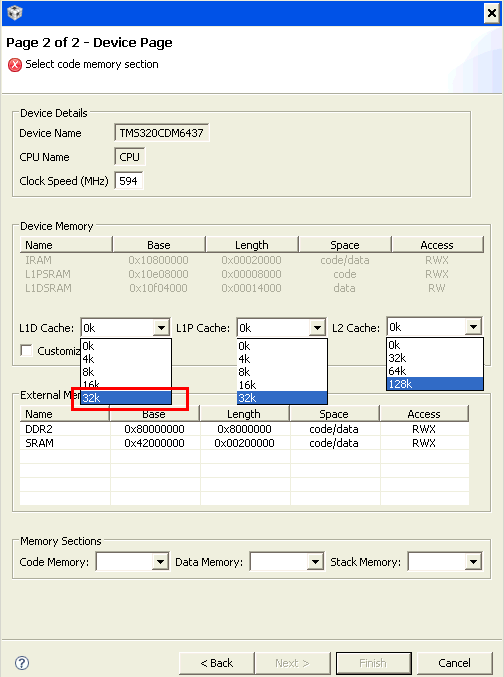
Task: Select 4k in the L1P Cache list
Action: click(282, 359)
